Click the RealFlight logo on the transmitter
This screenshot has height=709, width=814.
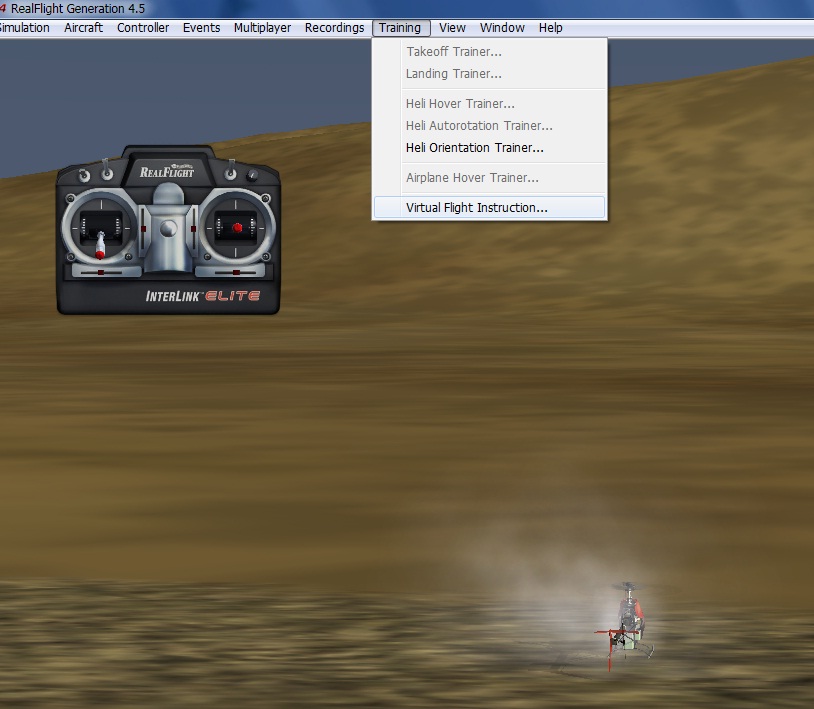[x=167, y=171]
